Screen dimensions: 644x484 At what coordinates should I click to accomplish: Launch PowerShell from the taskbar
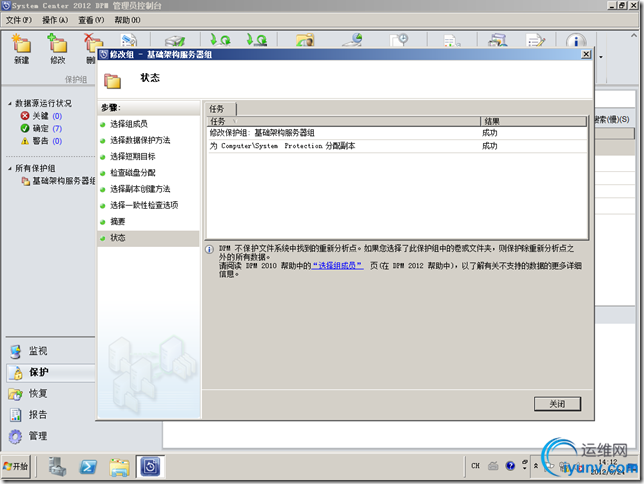coord(88,467)
